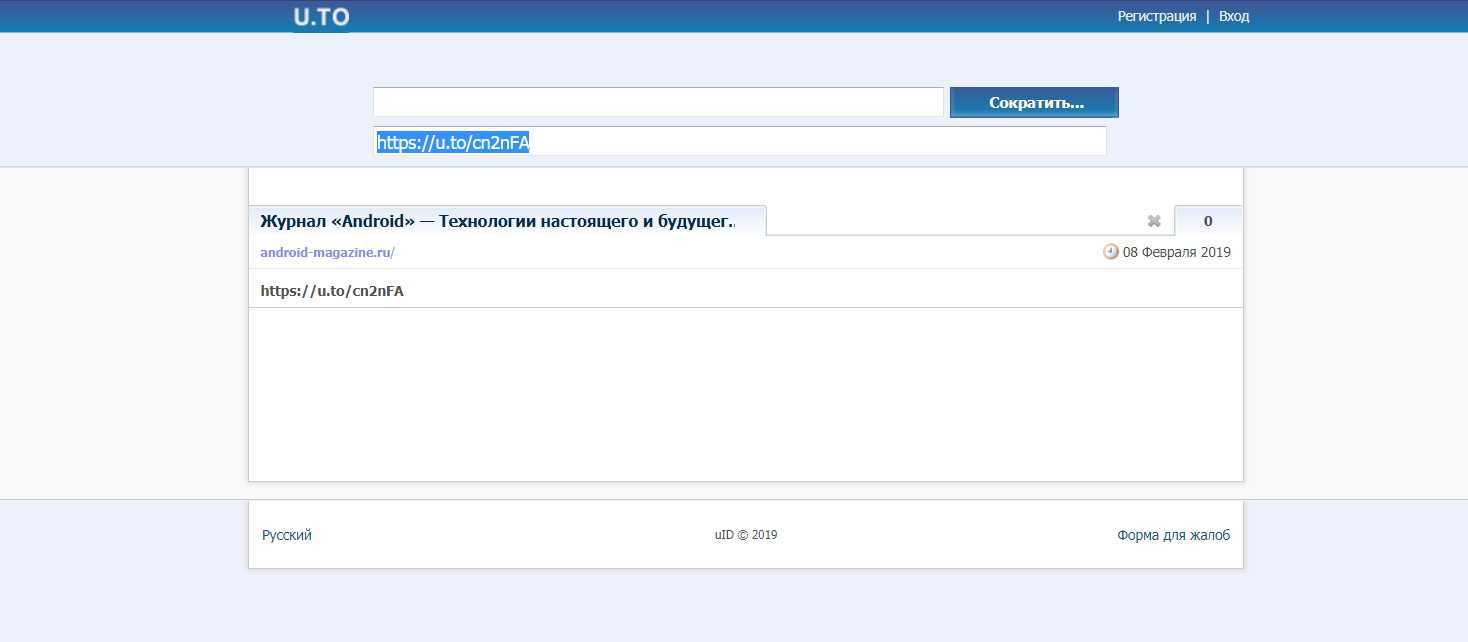
Task: Click the Вход login link
Action: tap(1234, 16)
